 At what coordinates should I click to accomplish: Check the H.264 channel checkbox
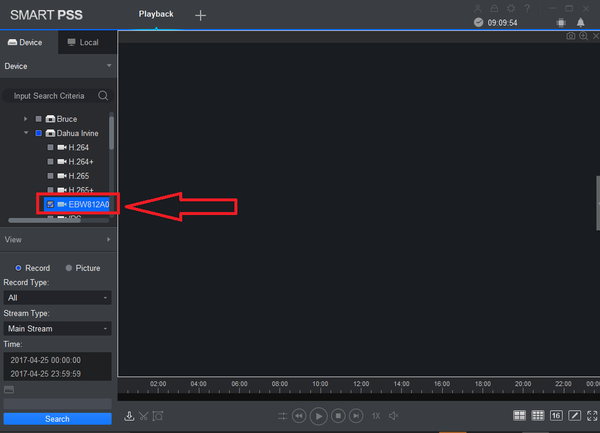50,147
